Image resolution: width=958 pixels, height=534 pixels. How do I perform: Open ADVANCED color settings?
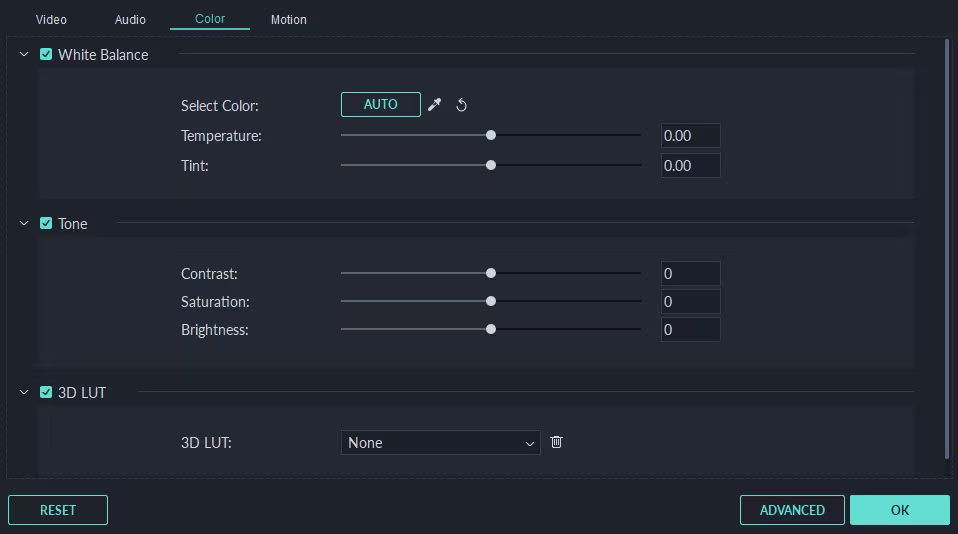click(x=792, y=510)
